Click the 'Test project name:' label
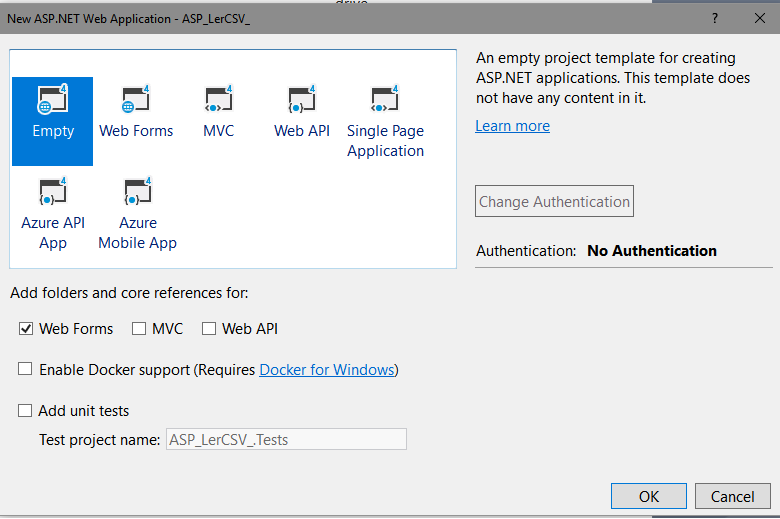 click(99, 440)
